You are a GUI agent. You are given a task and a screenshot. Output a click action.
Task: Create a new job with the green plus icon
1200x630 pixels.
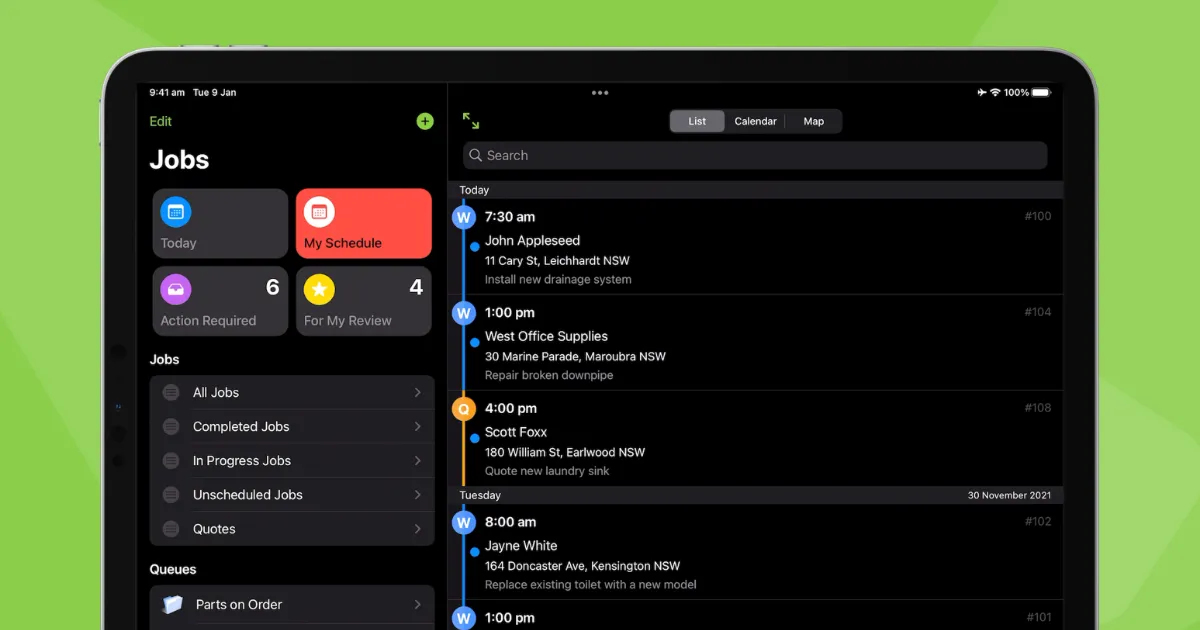click(424, 121)
